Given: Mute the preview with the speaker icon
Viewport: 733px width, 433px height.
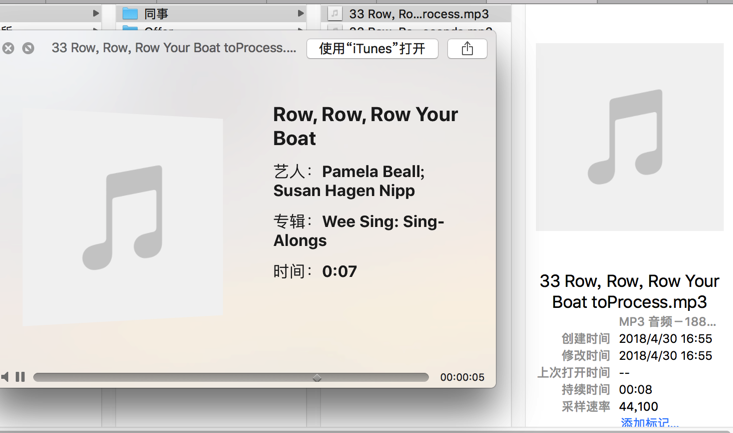Looking at the screenshot, I should point(5,377).
